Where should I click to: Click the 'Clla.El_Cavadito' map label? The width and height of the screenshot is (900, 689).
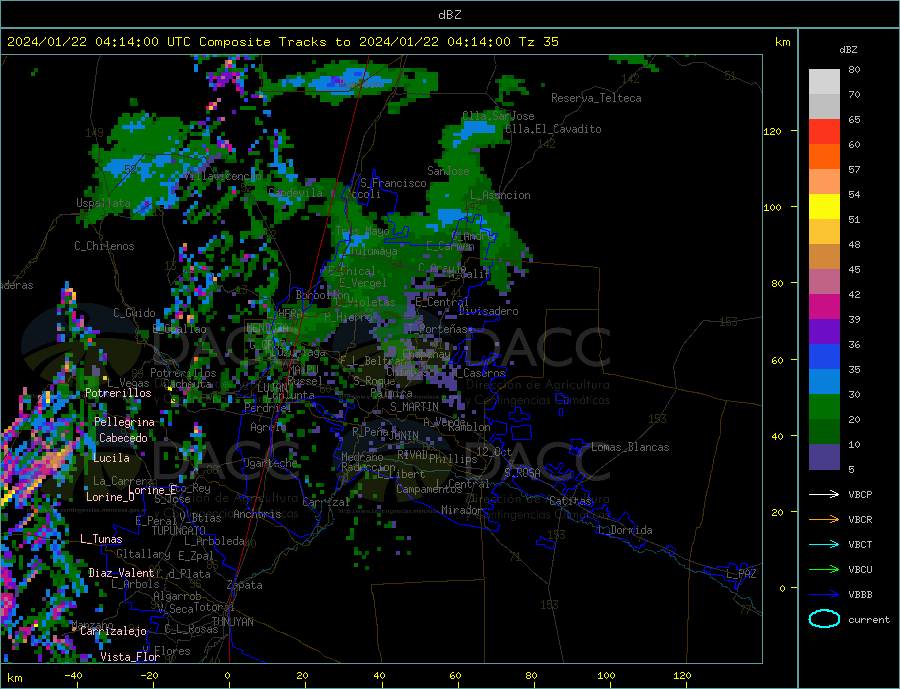click(553, 129)
